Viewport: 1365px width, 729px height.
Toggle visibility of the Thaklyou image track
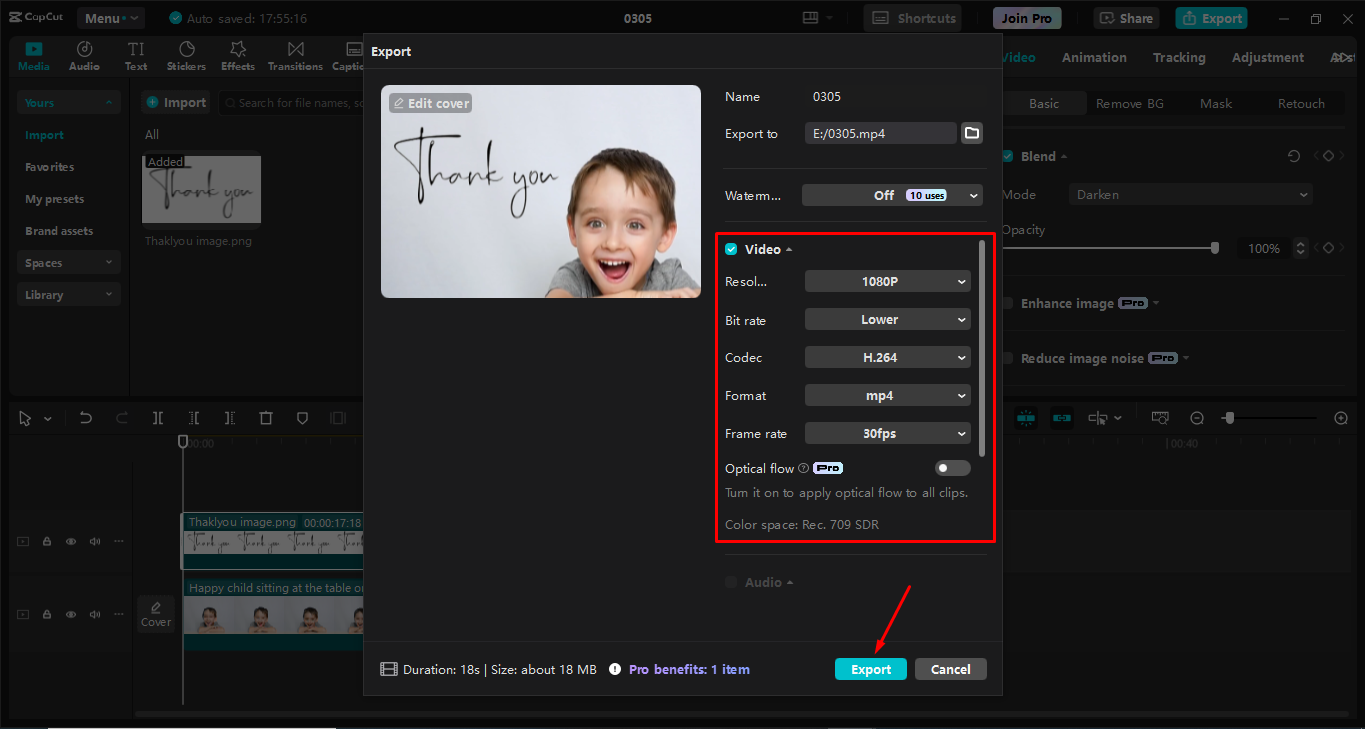point(70,541)
